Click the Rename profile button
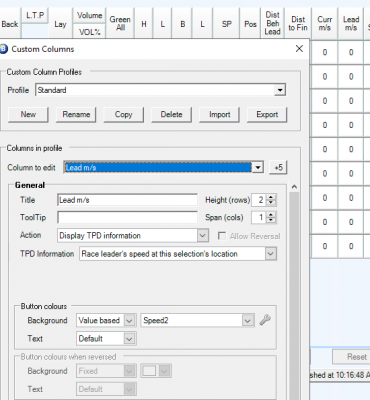Screen dimensions: 370x400 point(76,115)
